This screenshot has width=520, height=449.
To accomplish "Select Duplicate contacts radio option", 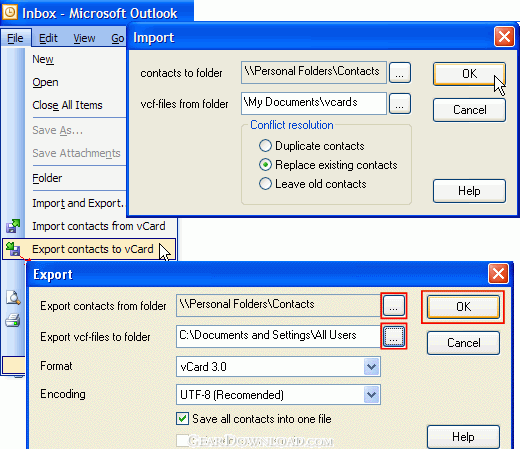I will (x=265, y=146).
